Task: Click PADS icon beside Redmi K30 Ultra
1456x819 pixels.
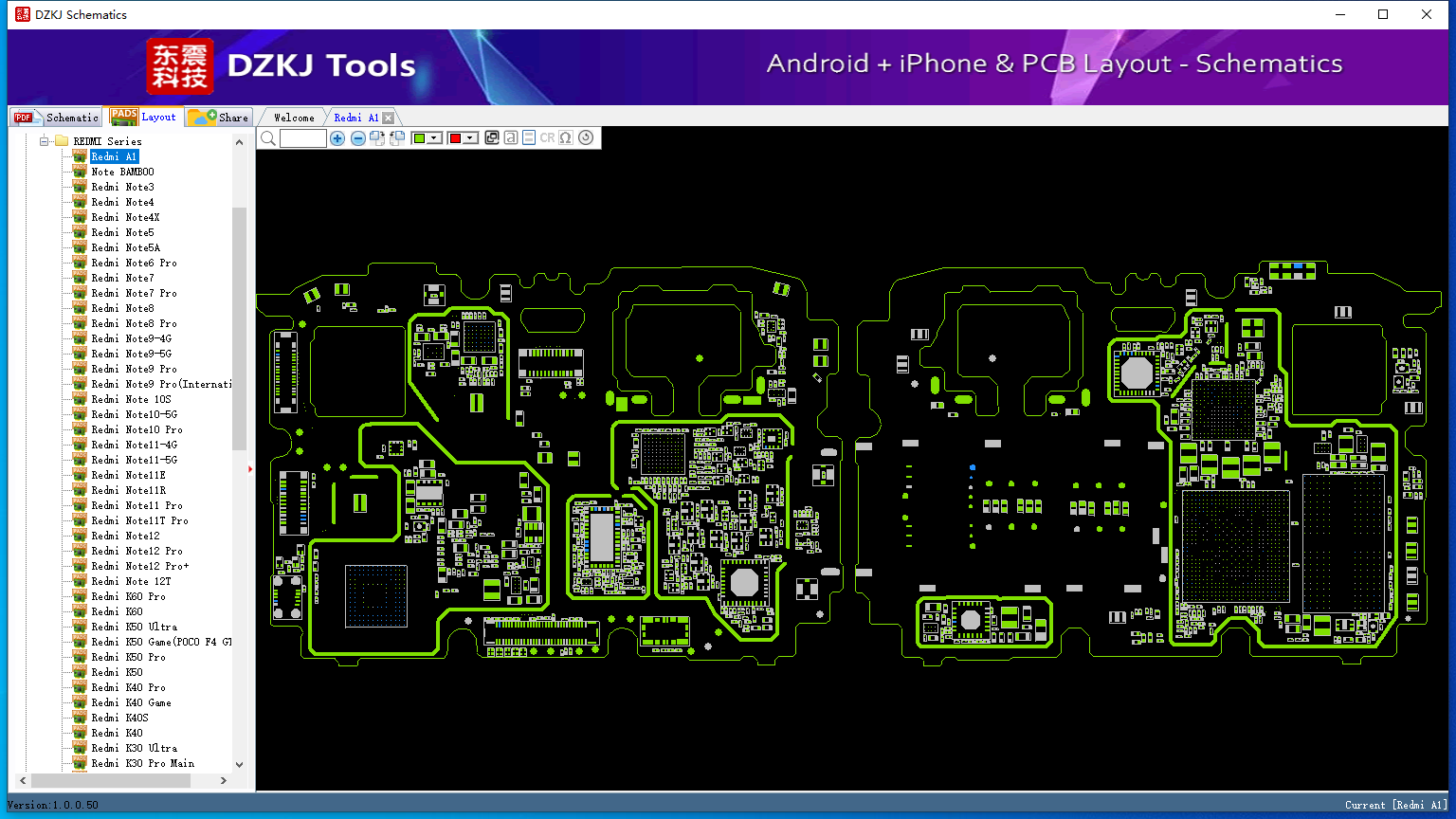Action: point(80,748)
